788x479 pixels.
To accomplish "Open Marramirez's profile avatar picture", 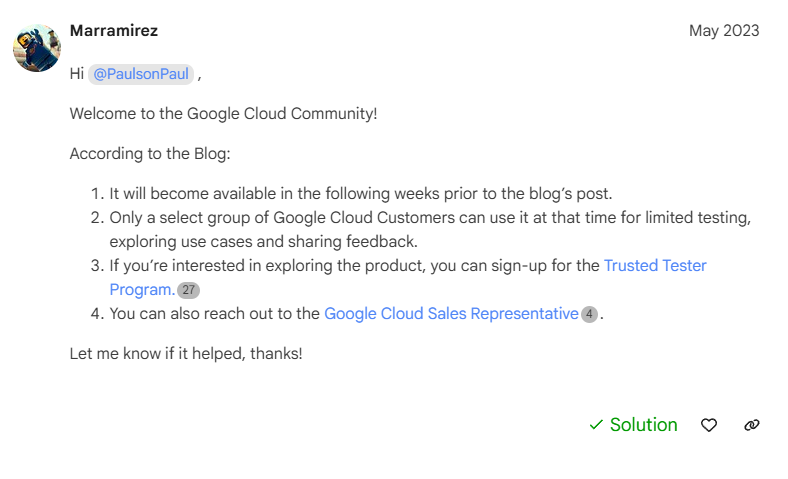I will 37,48.
